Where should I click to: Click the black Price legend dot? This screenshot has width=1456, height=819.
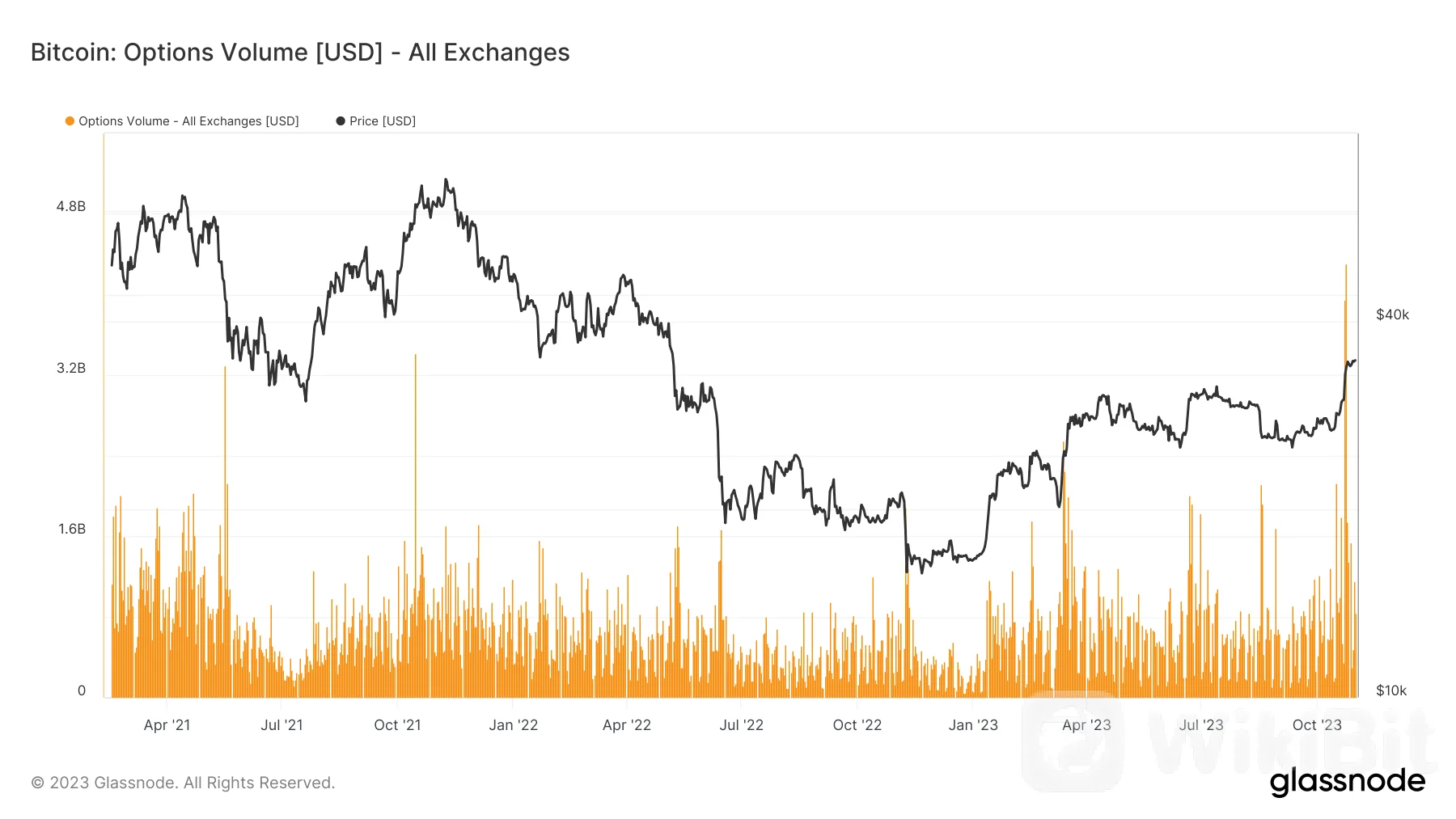pos(341,121)
